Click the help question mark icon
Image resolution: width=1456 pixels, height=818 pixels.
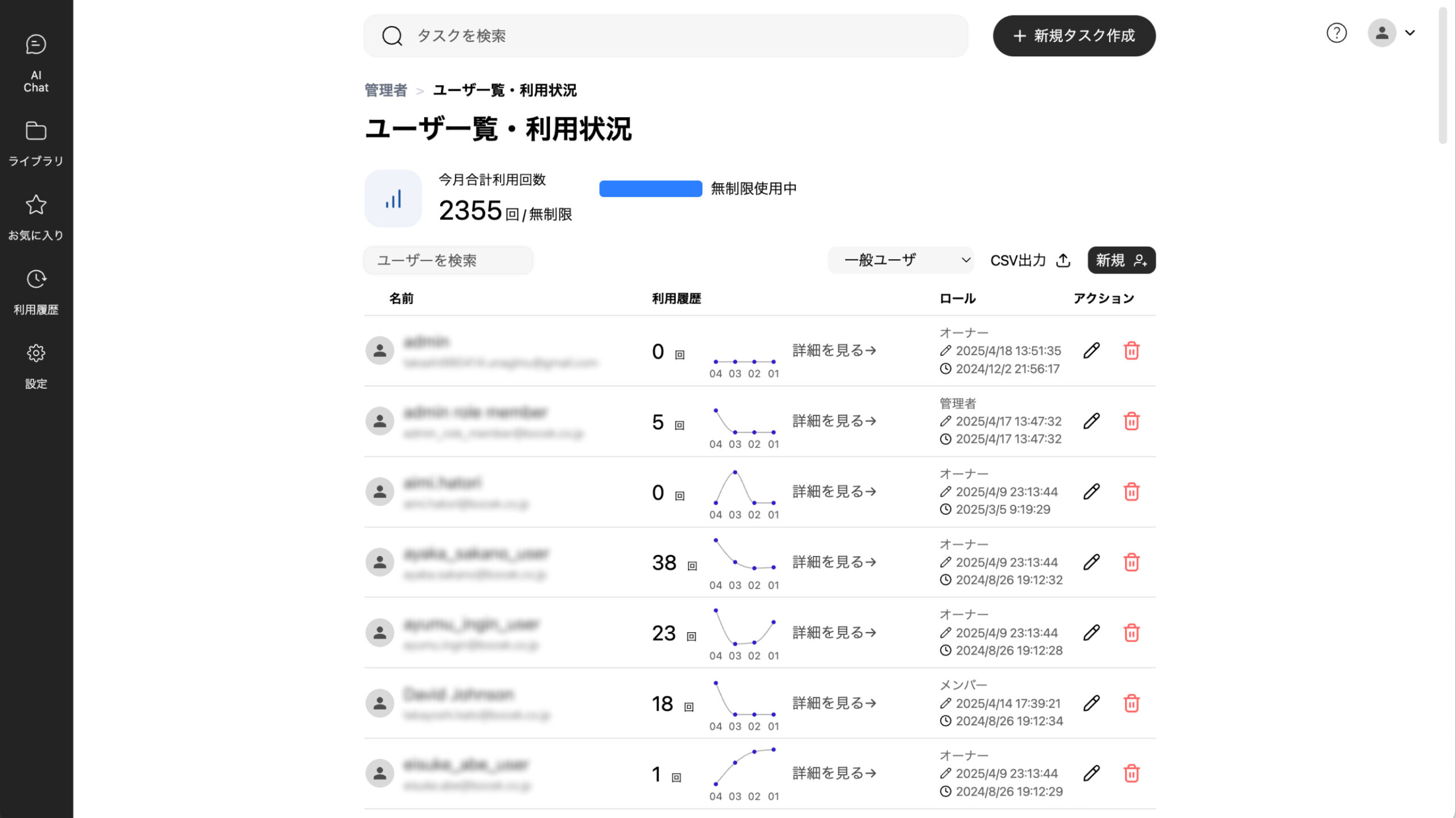1337,33
